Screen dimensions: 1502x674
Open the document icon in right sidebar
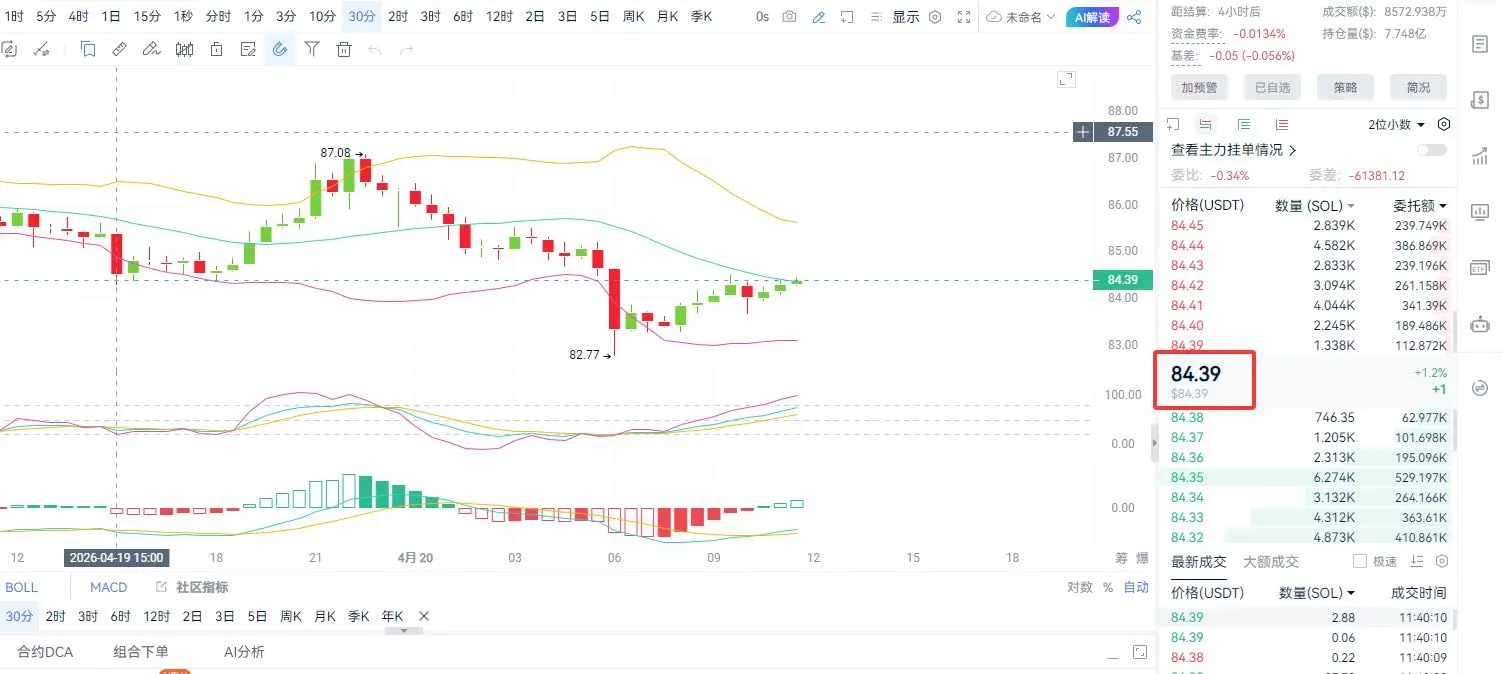click(1480, 44)
